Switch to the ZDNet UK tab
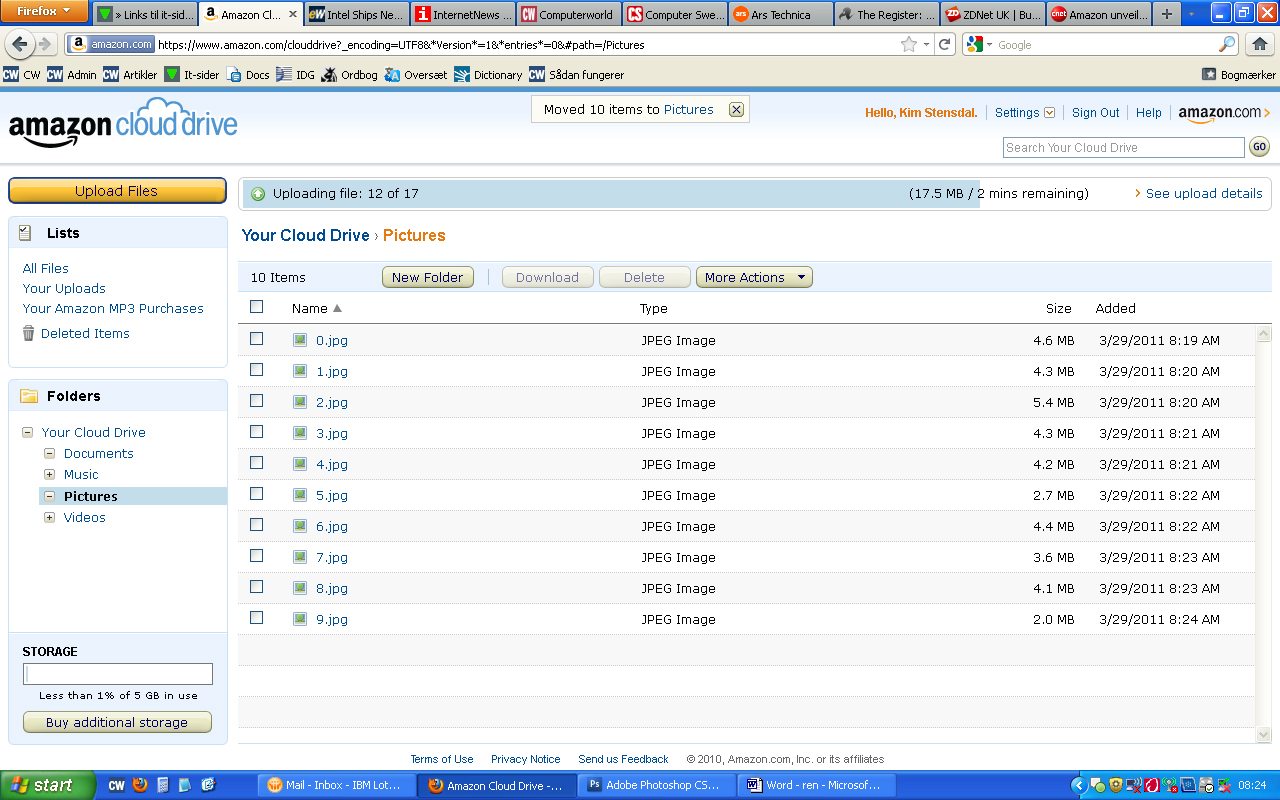 pyautogui.click(x=992, y=14)
